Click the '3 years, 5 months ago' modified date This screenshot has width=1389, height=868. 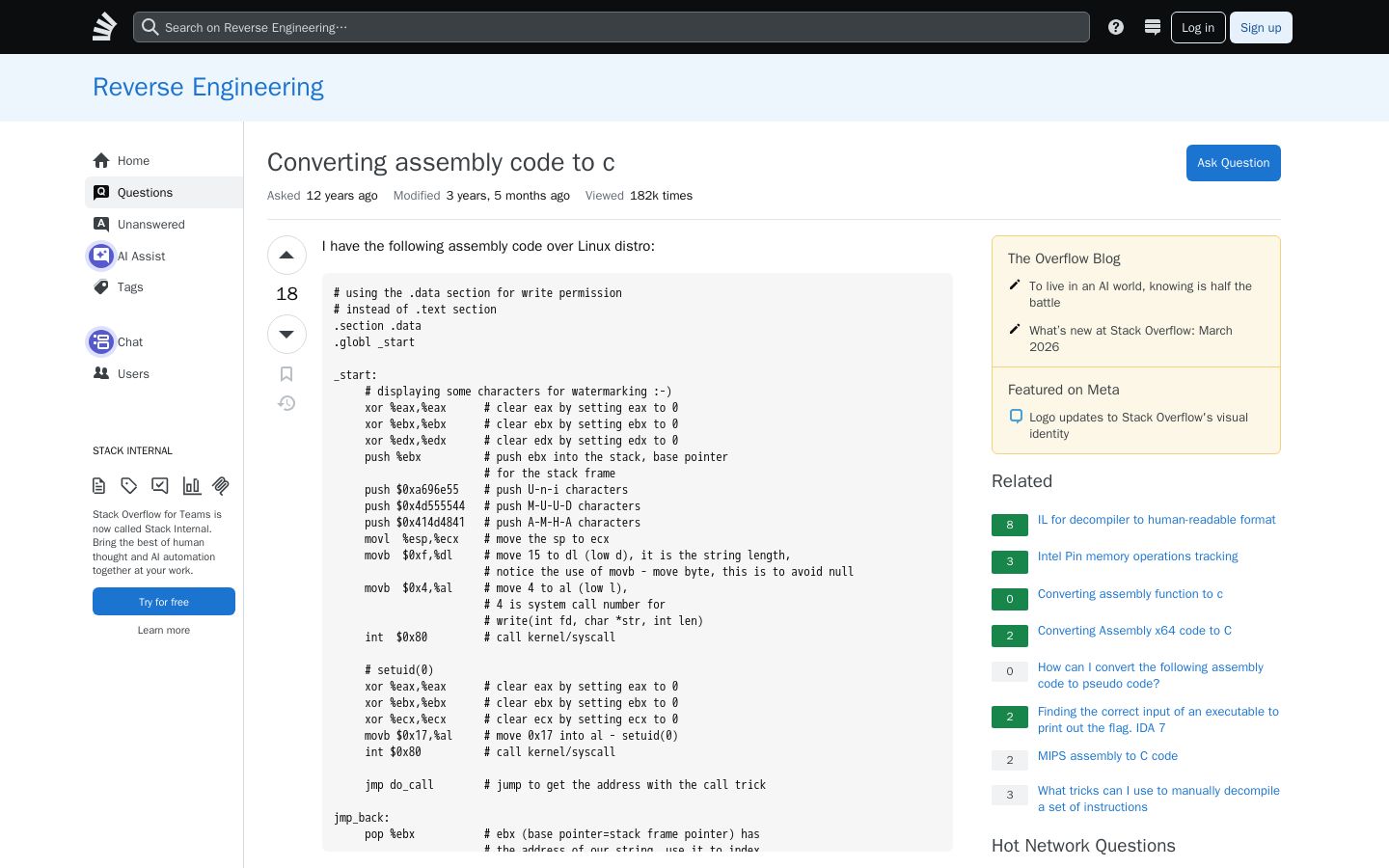pyautogui.click(x=508, y=196)
